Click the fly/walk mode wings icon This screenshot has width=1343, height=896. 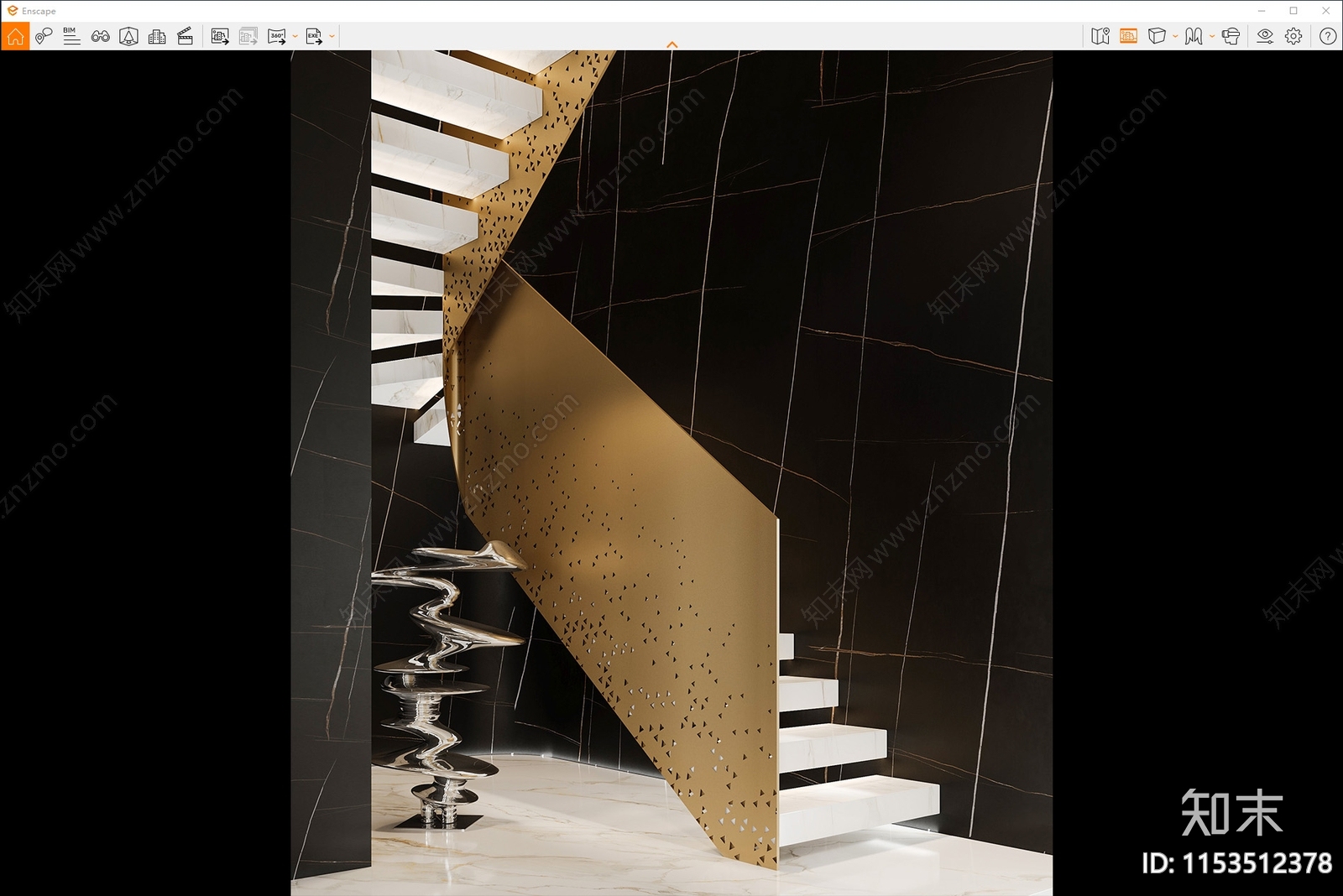(x=1194, y=36)
